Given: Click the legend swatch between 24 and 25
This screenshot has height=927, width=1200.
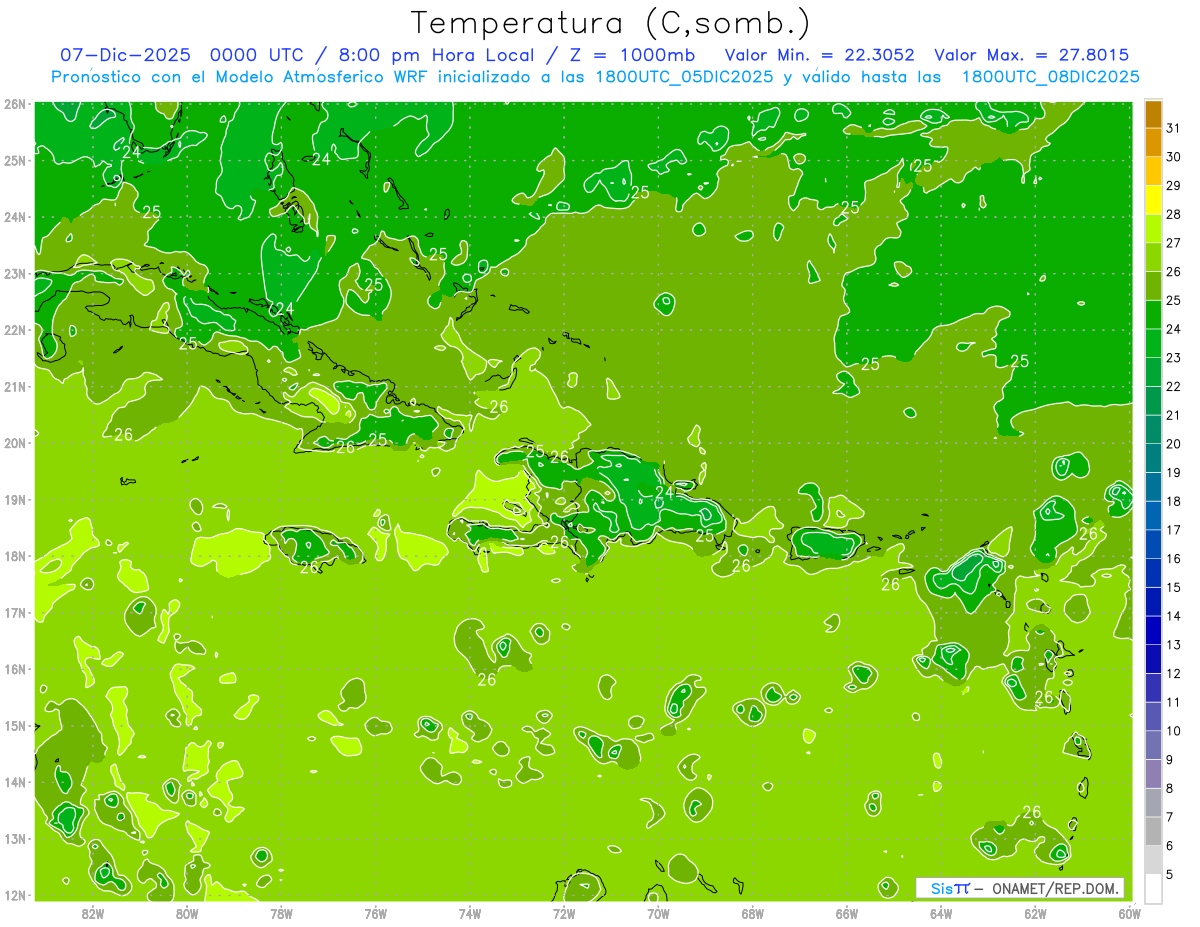Looking at the screenshot, I should 1153,314.
